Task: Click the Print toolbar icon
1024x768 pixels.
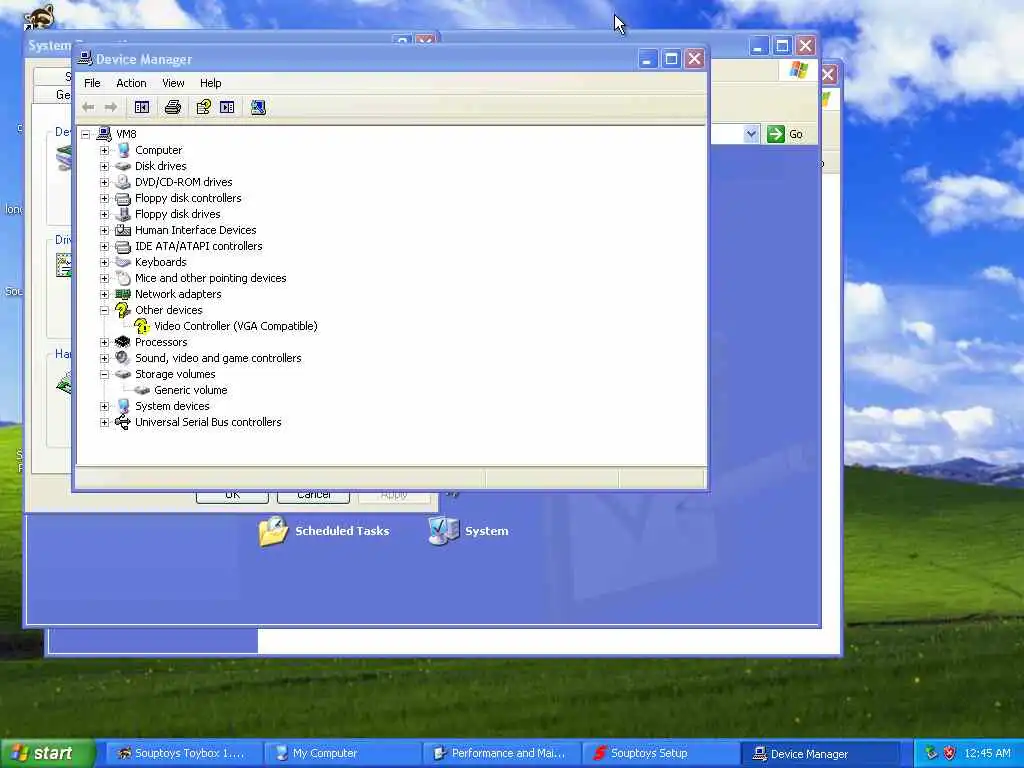Action: 172,107
